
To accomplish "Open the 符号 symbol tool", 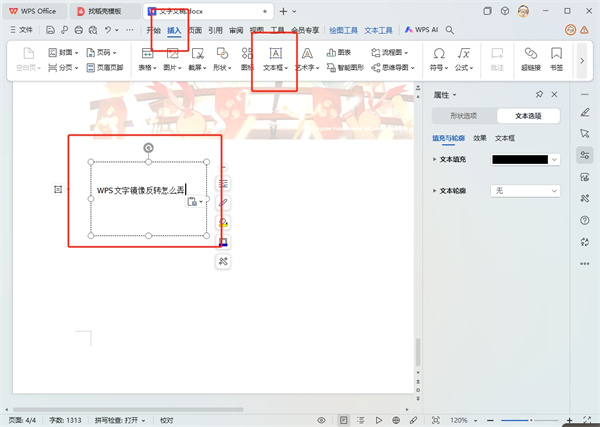I will pos(439,59).
